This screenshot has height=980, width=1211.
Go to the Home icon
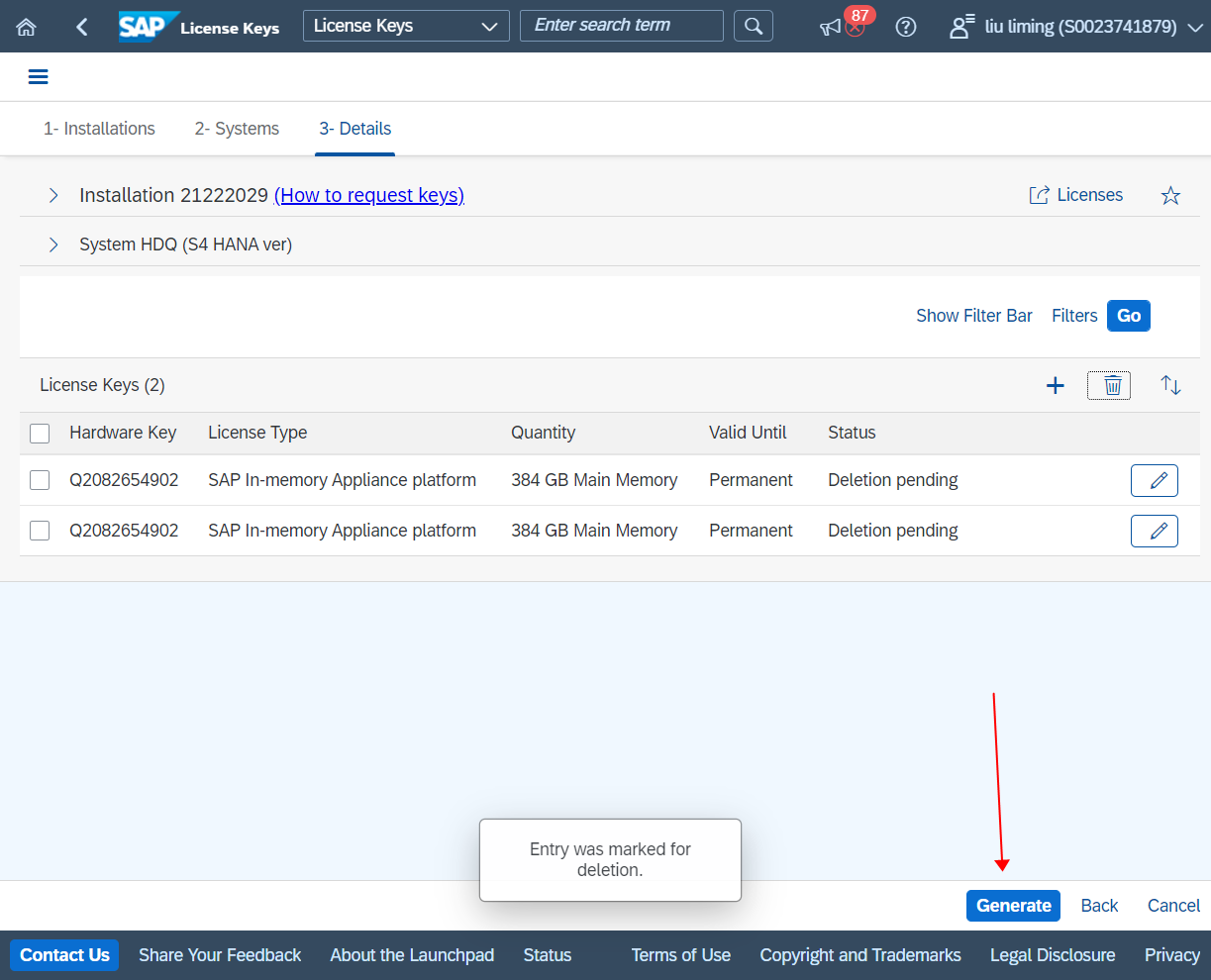(x=27, y=27)
